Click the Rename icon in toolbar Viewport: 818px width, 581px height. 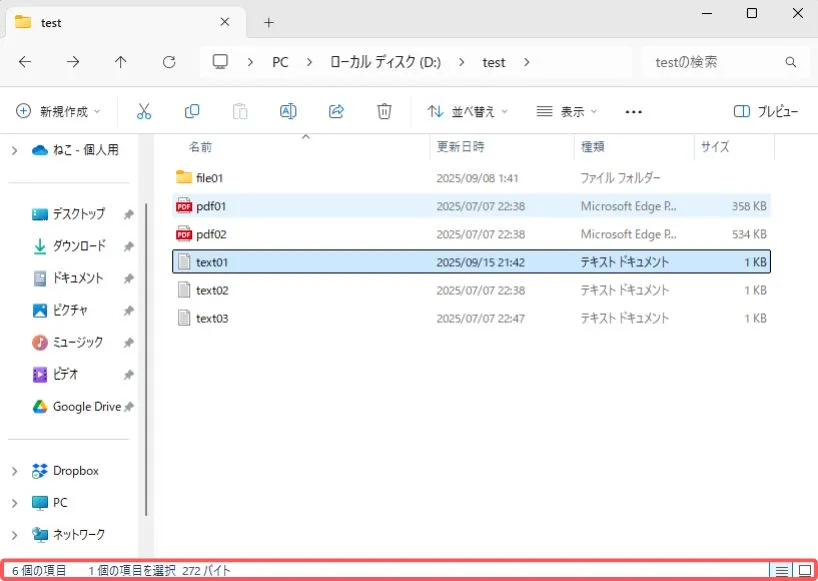[x=288, y=111]
